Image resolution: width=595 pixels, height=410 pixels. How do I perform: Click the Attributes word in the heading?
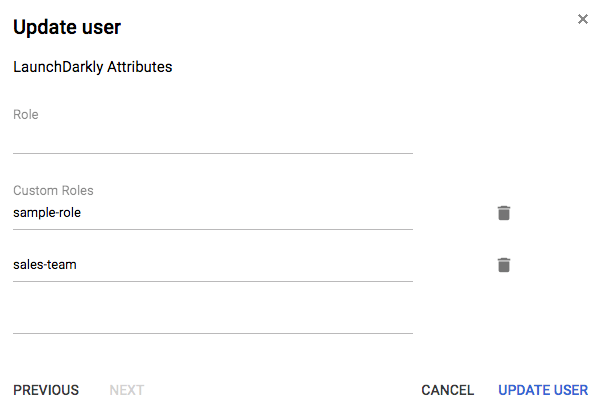[x=140, y=67]
